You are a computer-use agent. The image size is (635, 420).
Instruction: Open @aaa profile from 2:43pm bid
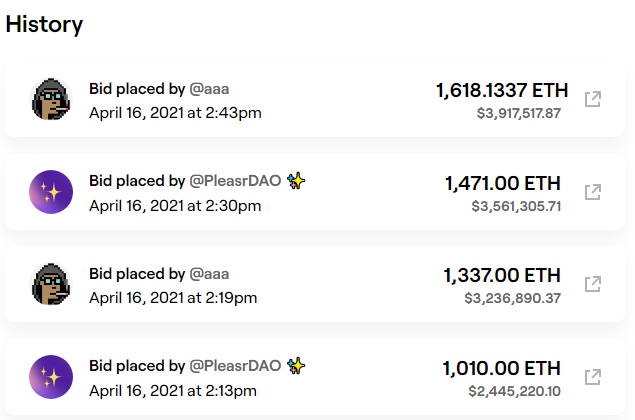coord(209,89)
